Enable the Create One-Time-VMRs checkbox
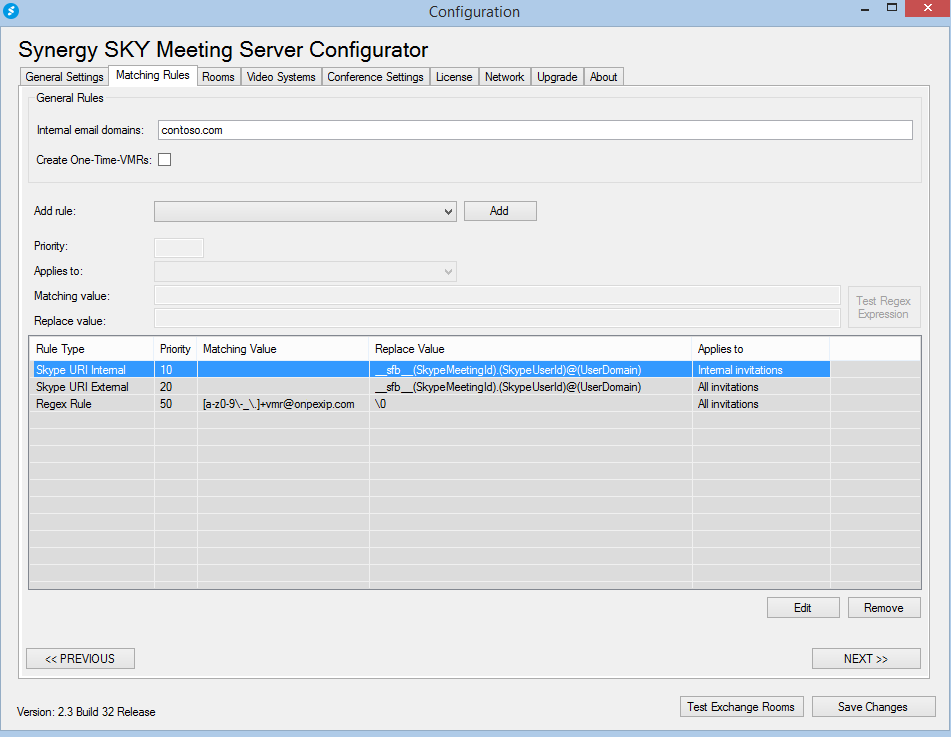The width and height of the screenshot is (951, 737). (165, 160)
